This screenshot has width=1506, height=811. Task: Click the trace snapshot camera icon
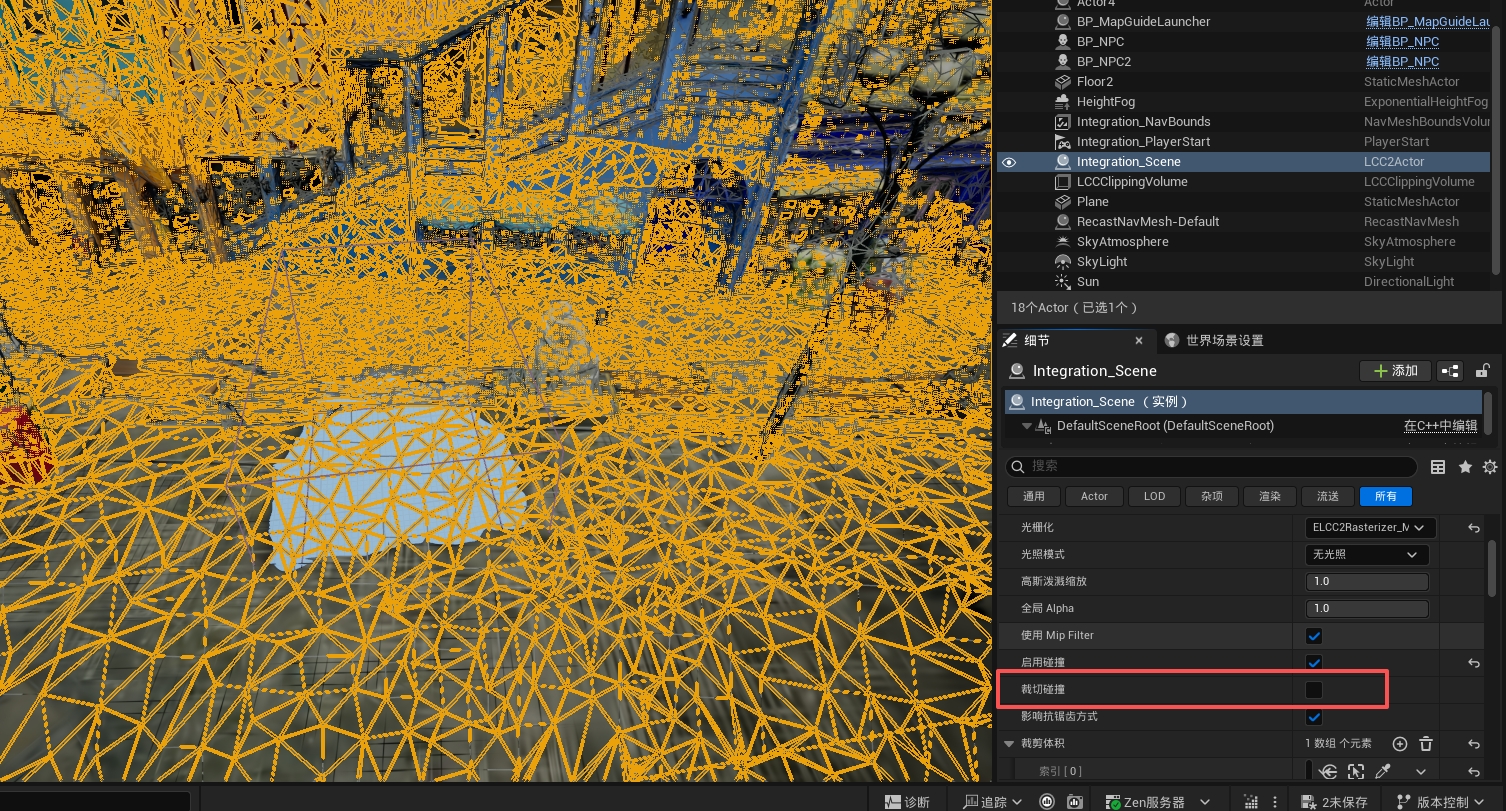[x=1074, y=802]
